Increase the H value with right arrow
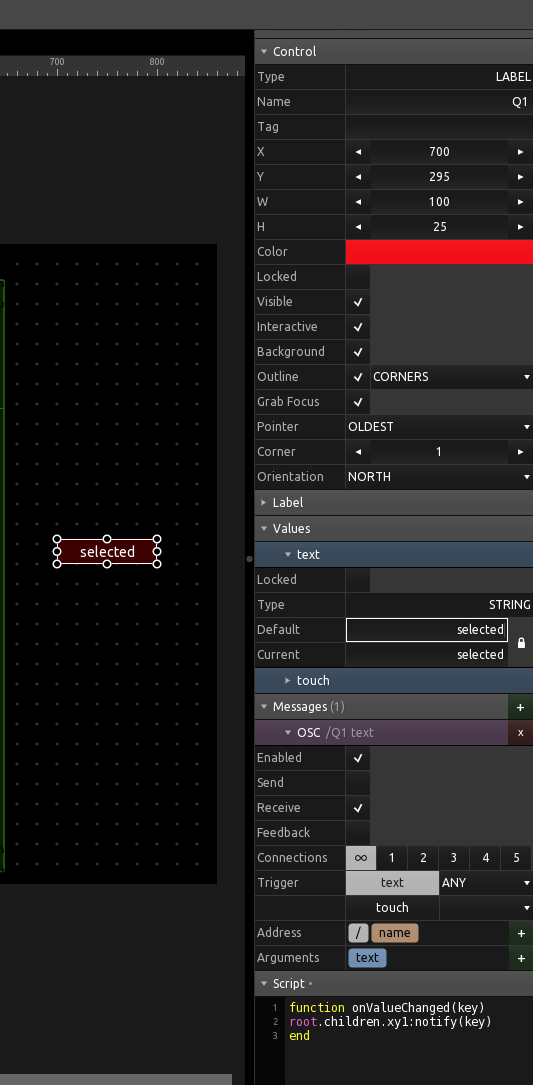This screenshot has width=533, height=1085. tap(521, 226)
